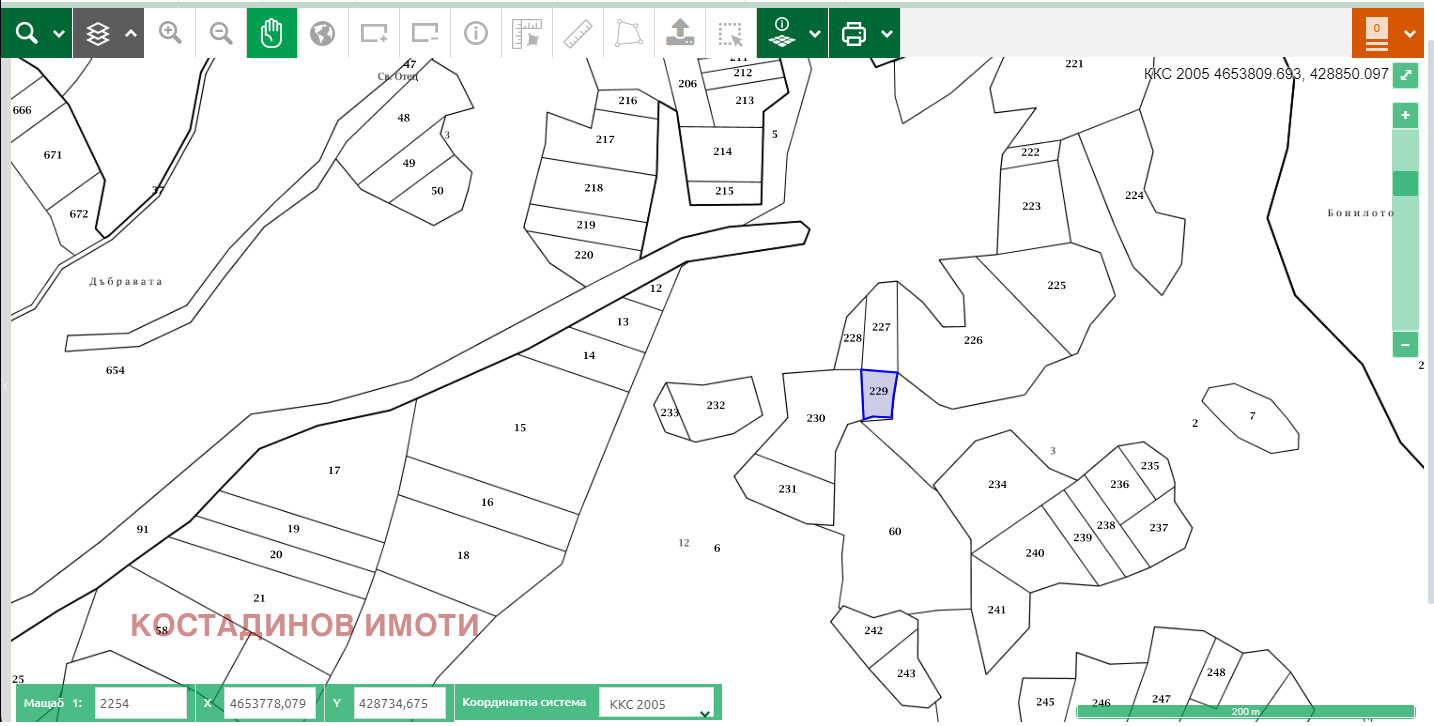Activate the pan hand tool
This screenshot has height=726, width=1434.
click(x=272, y=33)
